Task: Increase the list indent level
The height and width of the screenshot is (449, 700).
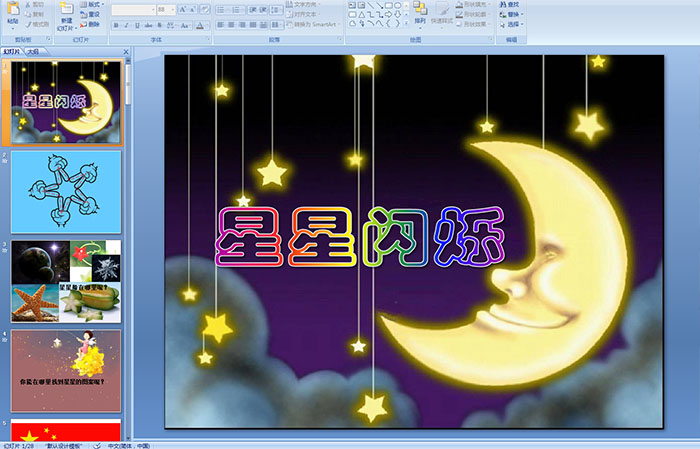Action: point(263,10)
